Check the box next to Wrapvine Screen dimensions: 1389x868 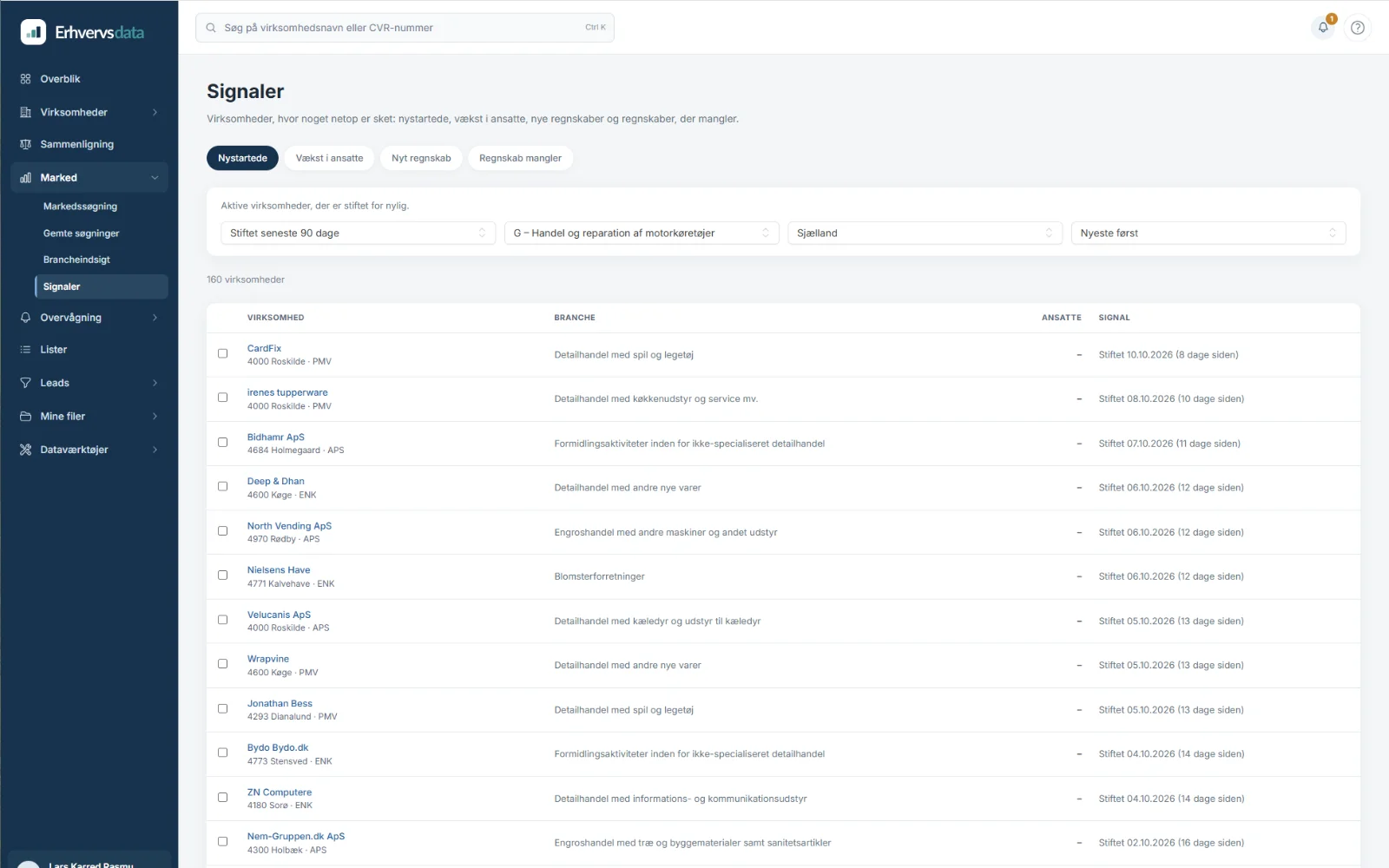pos(222,664)
